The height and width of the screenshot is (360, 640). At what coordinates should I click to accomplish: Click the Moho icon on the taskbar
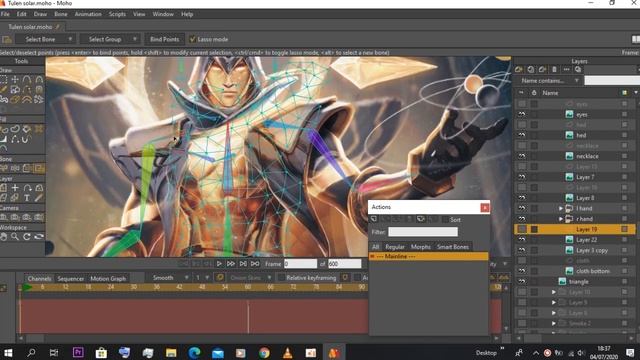point(334,352)
